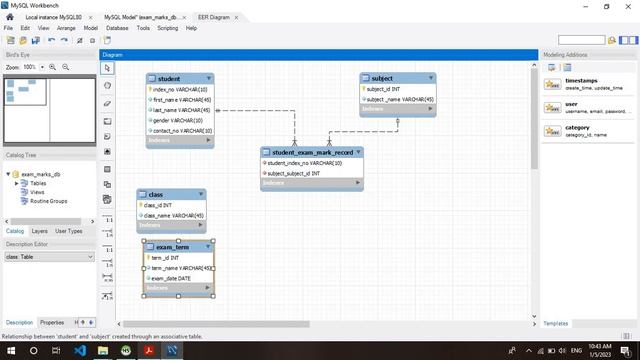The image size is (640, 360).
Task: Add the category template
Action: click(x=588, y=131)
